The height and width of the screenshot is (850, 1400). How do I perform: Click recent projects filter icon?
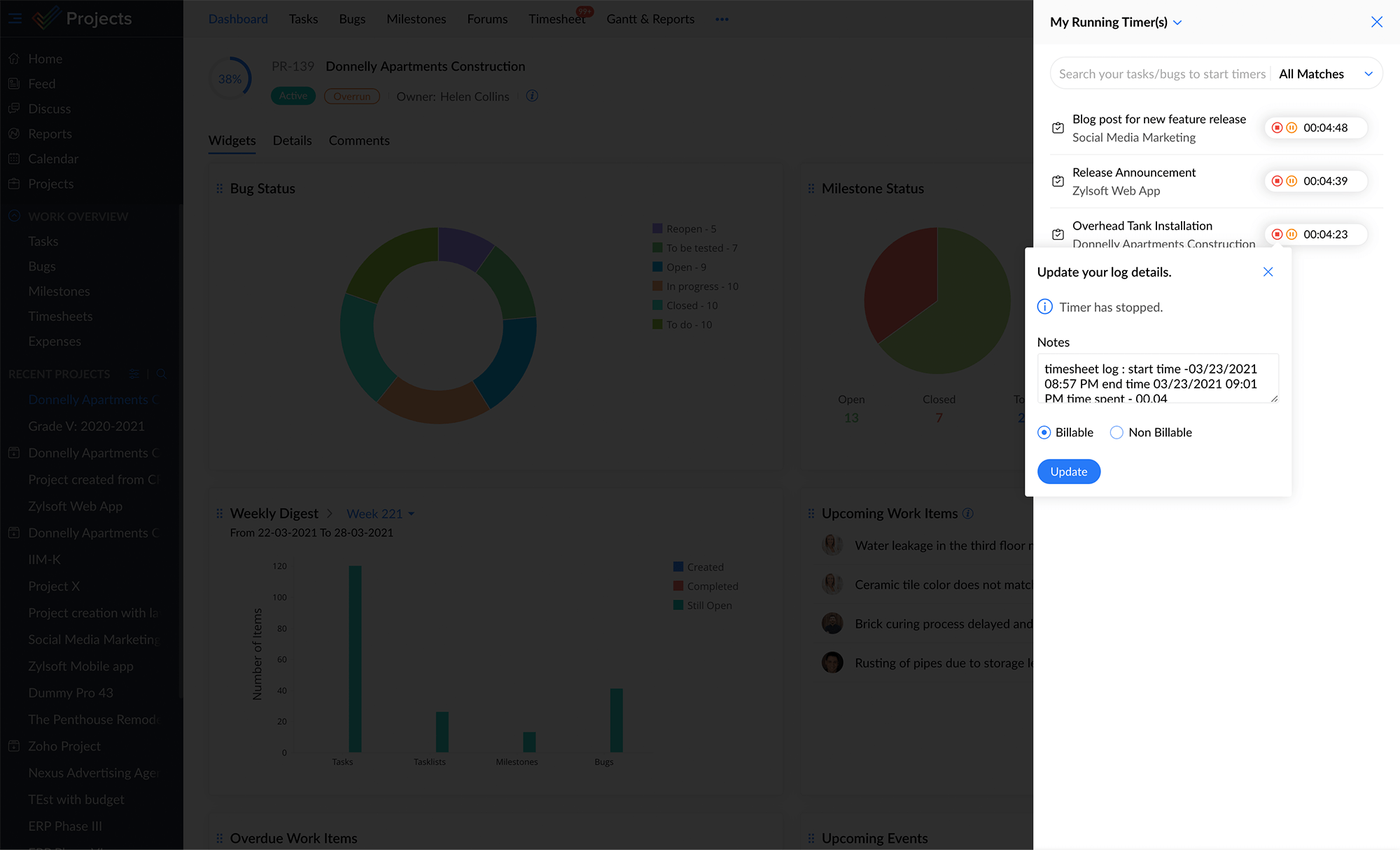point(134,374)
